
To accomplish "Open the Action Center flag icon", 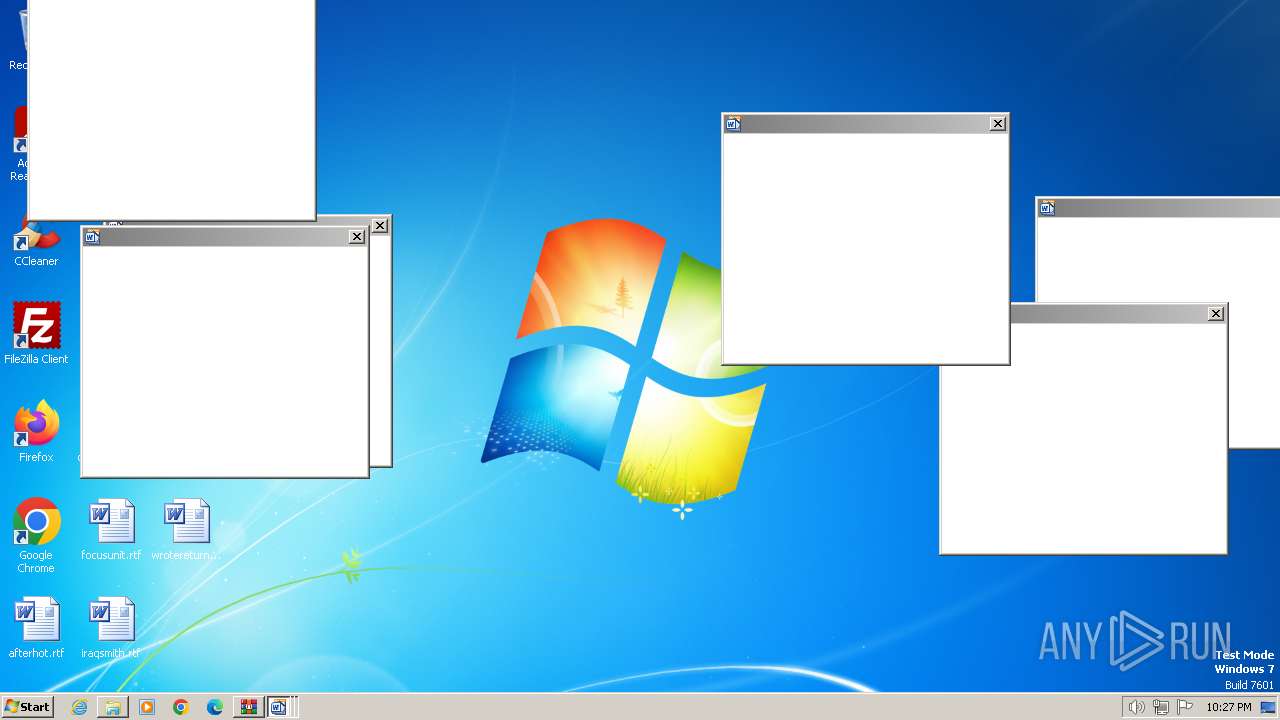I will pos(1184,707).
